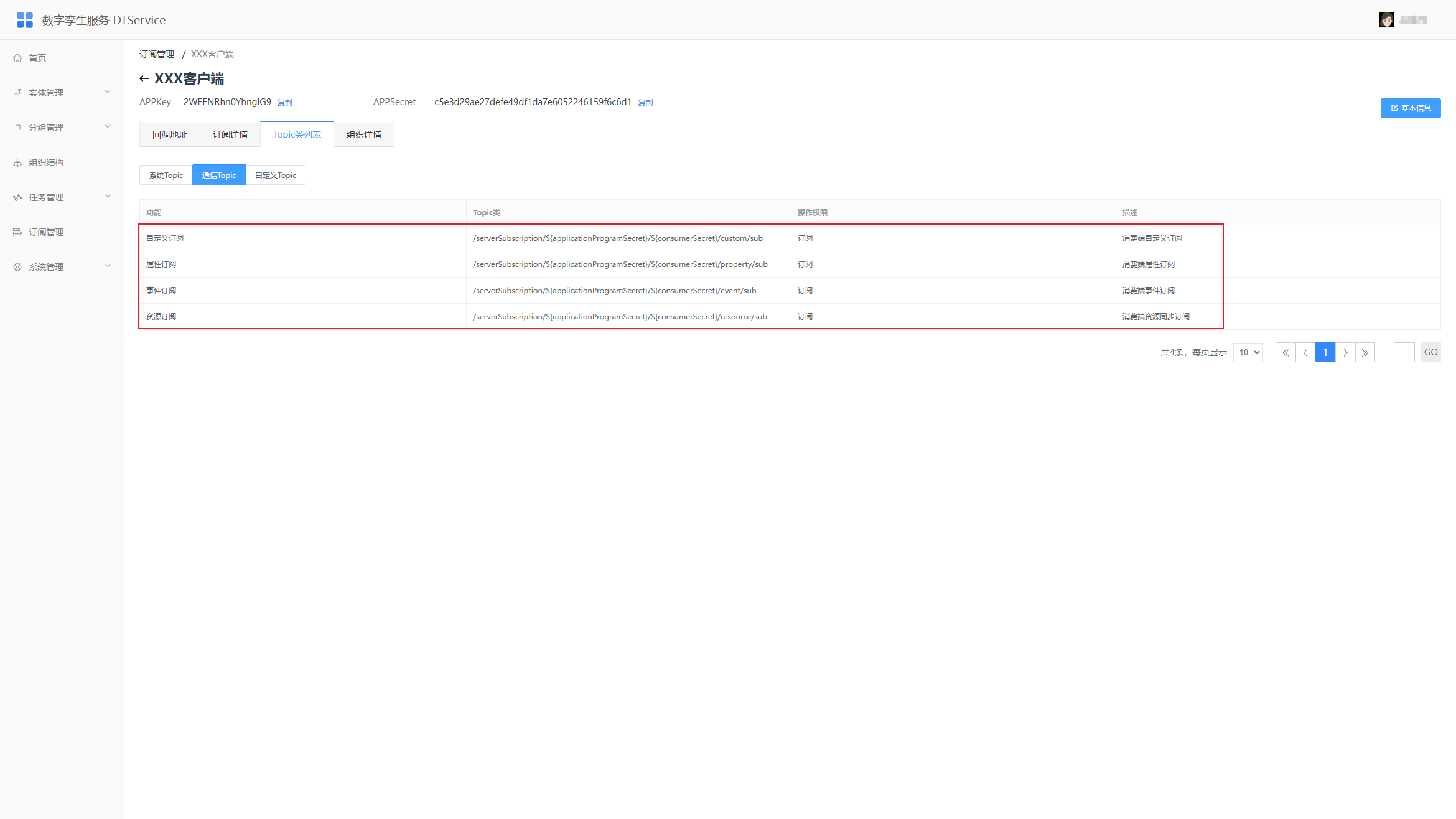Expand 系统管理 menu chevron

click(x=108, y=266)
